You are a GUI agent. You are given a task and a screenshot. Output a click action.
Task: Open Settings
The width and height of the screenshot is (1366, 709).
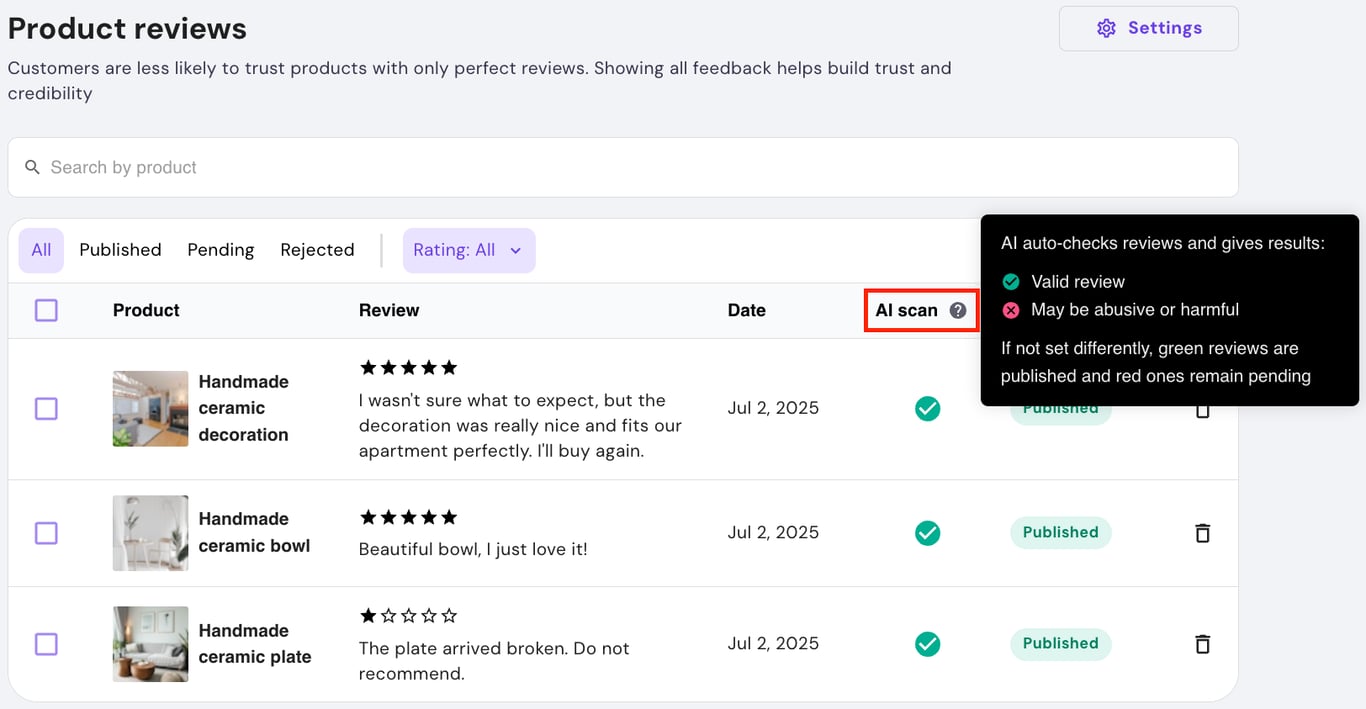1148,28
